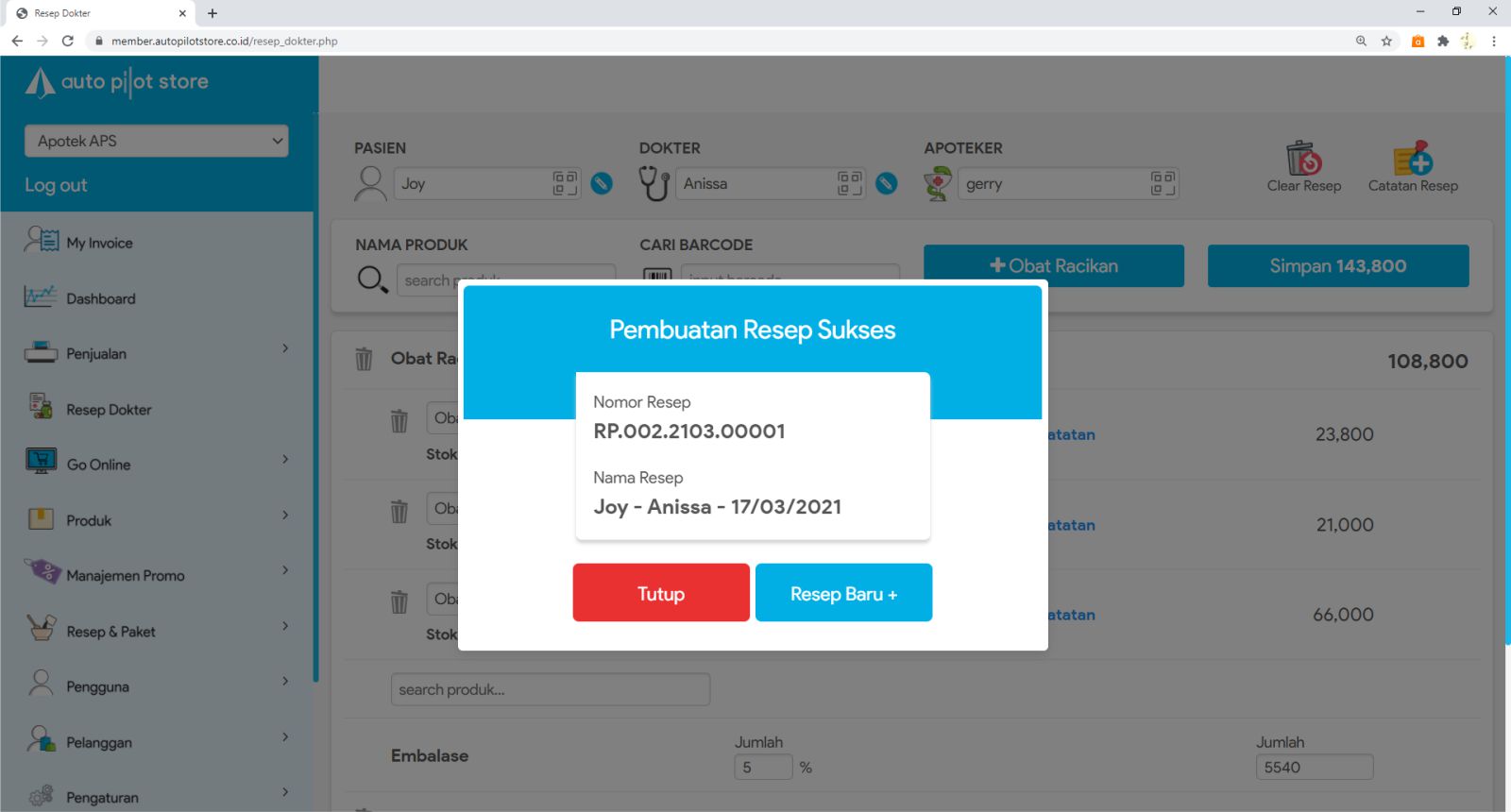
Task: Click the Clear Resep trash icon
Action: (1303, 160)
